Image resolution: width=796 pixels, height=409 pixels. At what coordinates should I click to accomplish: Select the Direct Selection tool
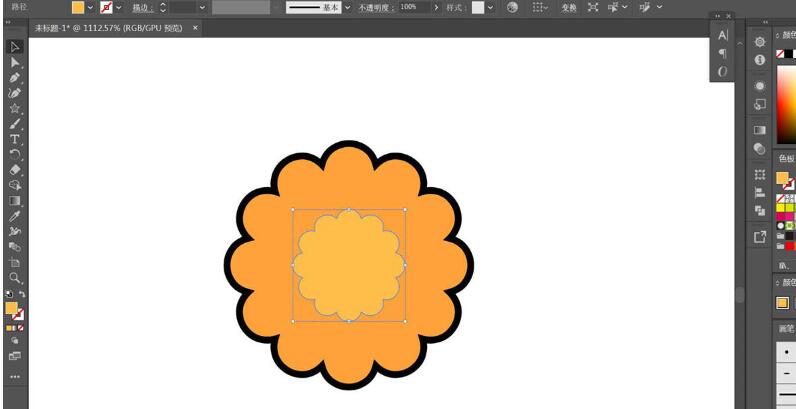coord(15,62)
